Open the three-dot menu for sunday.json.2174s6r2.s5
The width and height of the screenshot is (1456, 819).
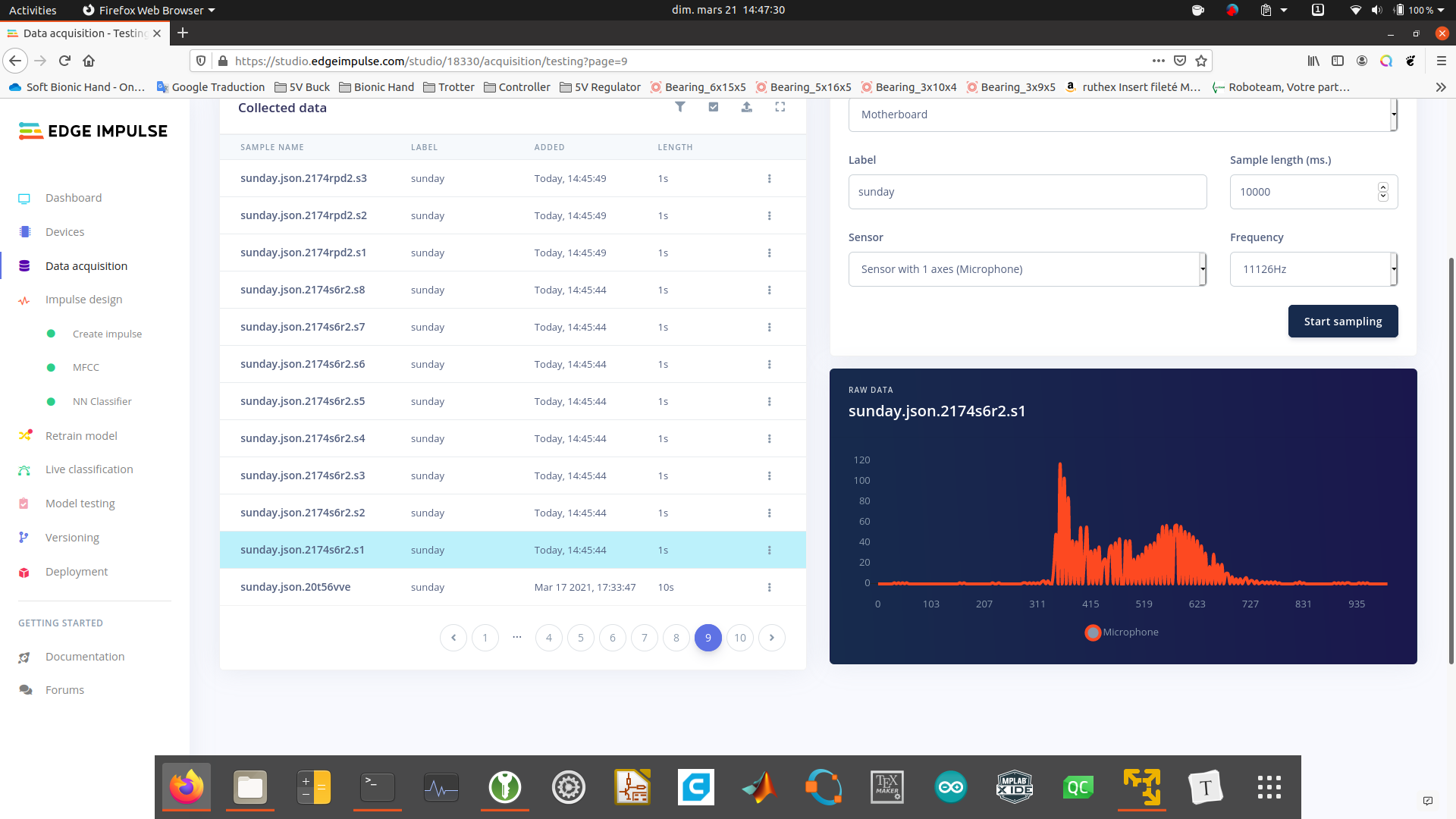[769, 402]
